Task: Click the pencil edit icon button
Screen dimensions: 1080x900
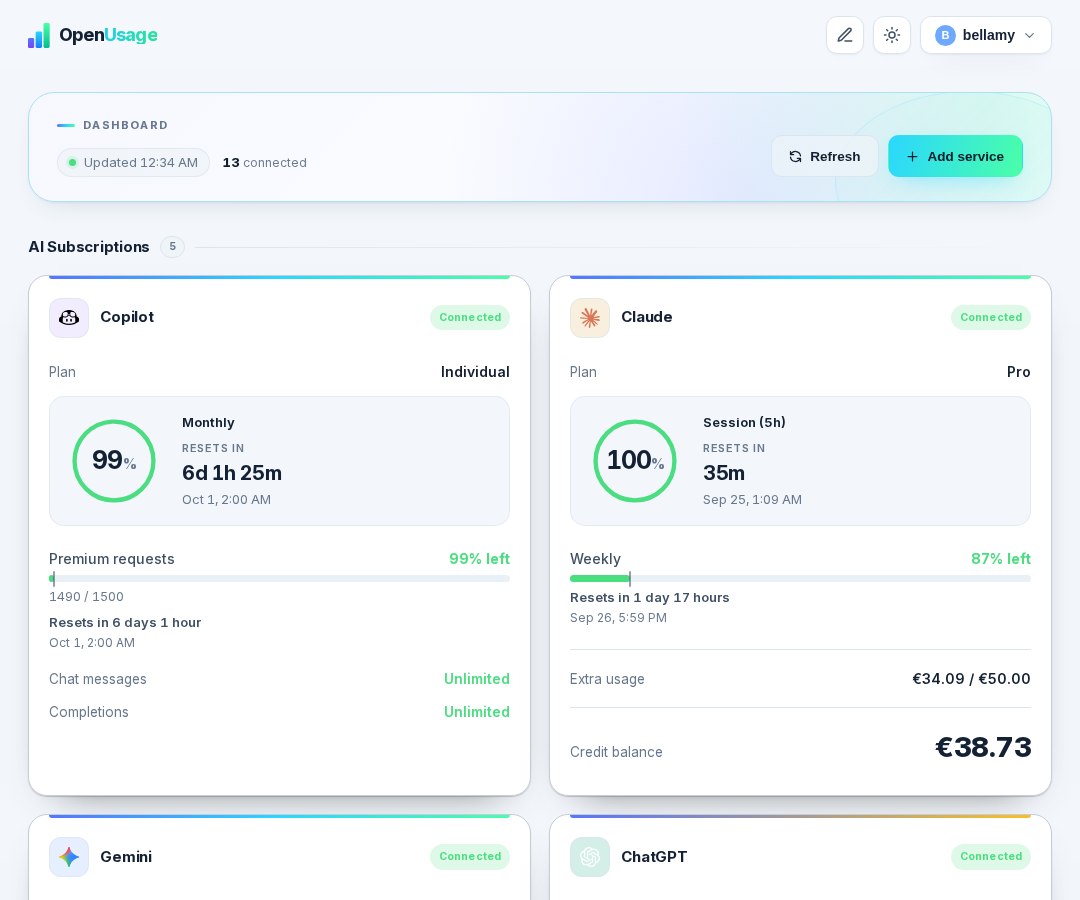Action: tap(845, 35)
